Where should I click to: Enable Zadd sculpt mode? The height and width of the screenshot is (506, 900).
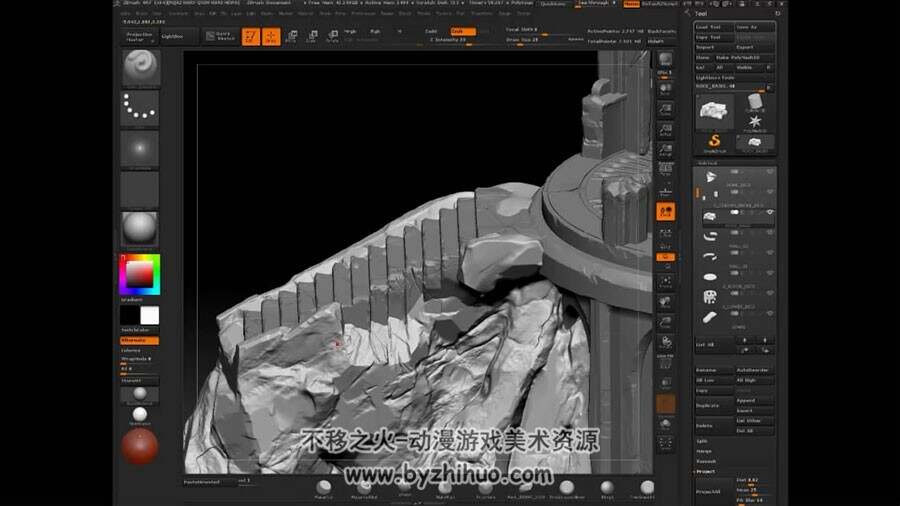click(x=432, y=32)
